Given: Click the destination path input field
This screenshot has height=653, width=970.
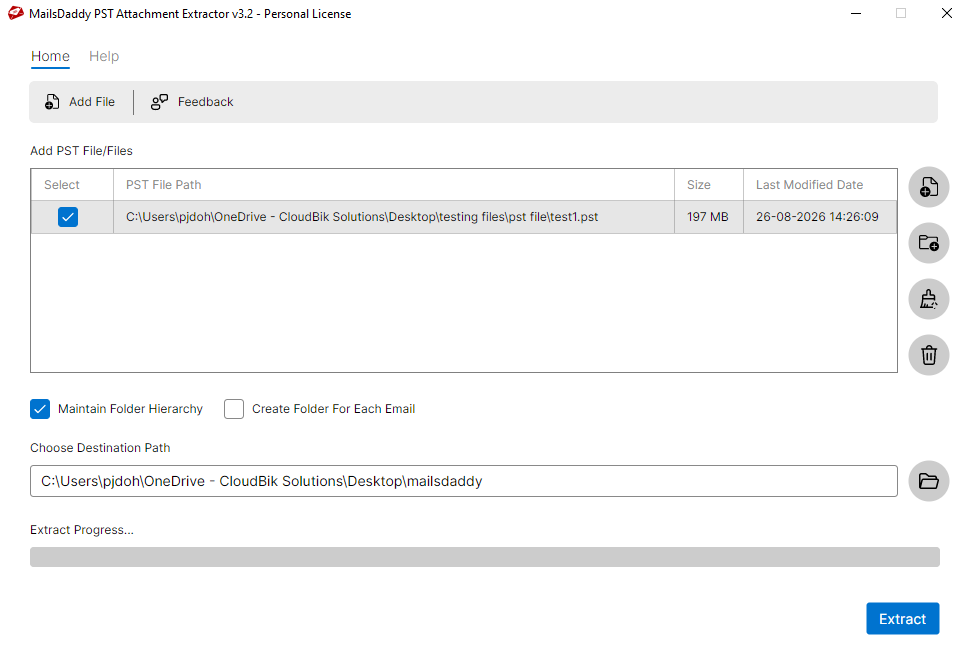Looking at the screenshot, I should (x=464, y=481).
